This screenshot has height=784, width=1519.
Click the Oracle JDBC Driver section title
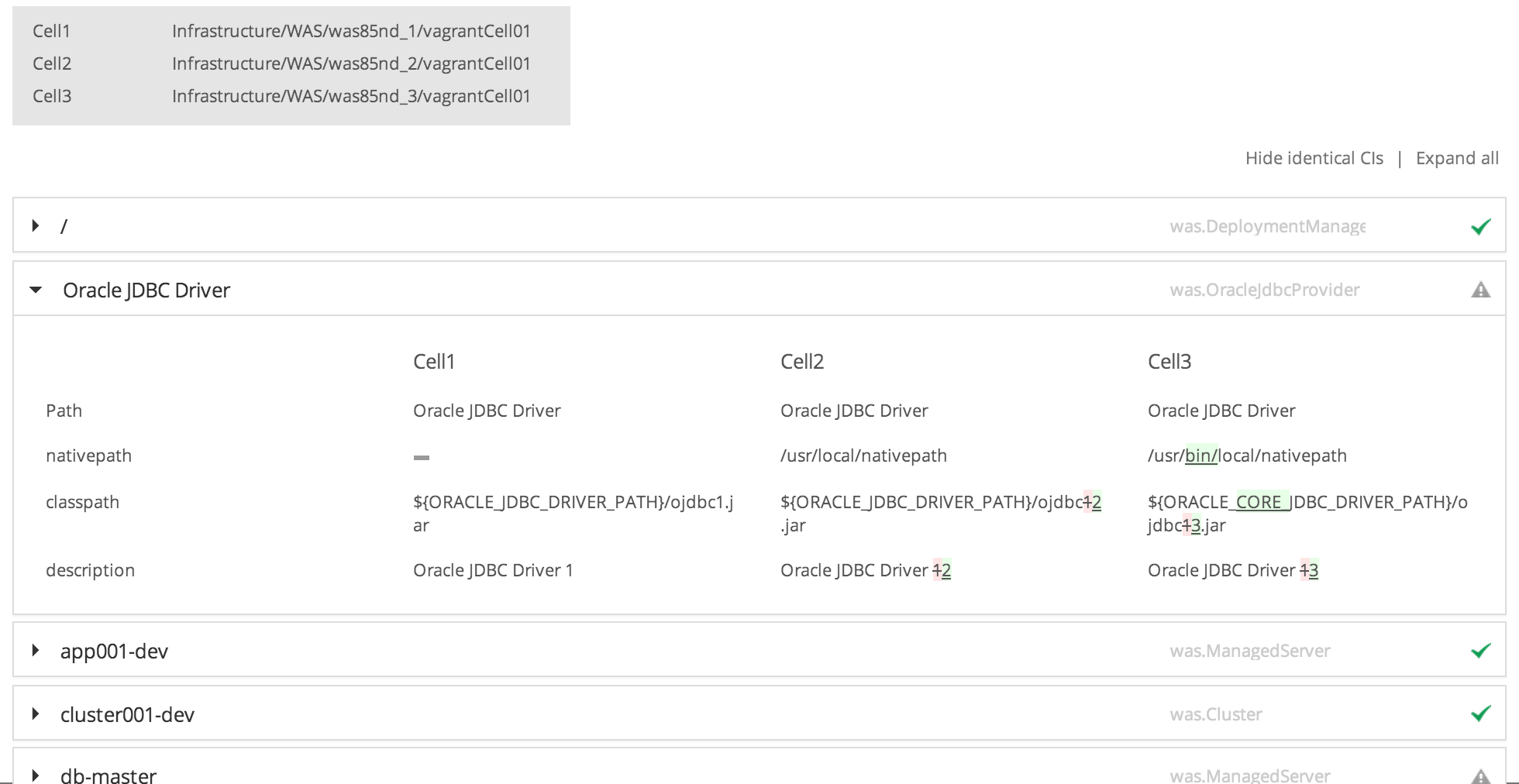pyautogui.click(x=146, y=290)
